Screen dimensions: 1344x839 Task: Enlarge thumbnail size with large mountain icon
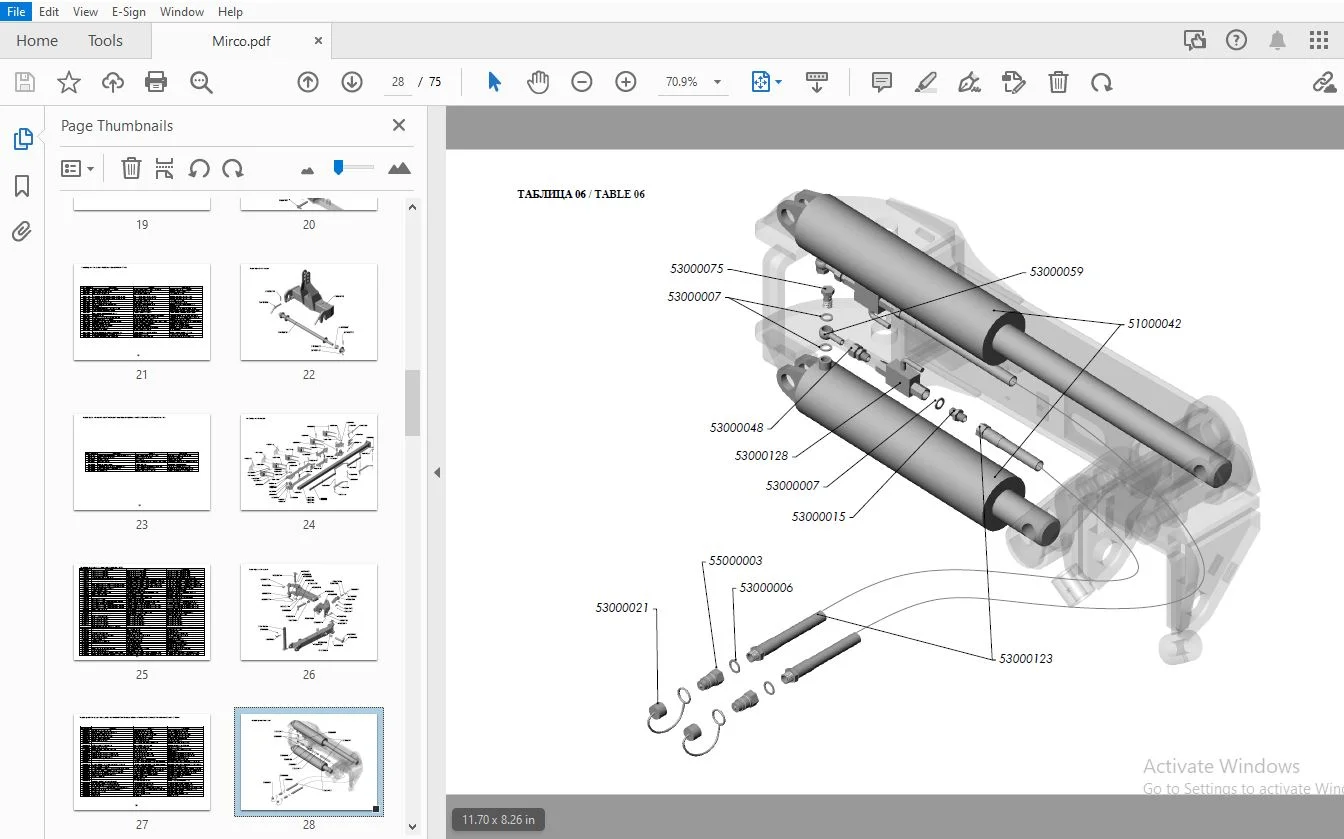tap(399, 168)
